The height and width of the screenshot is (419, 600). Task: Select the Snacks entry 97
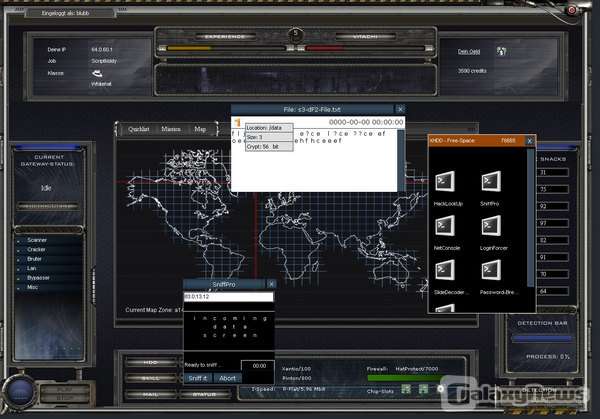pos(553,223)
